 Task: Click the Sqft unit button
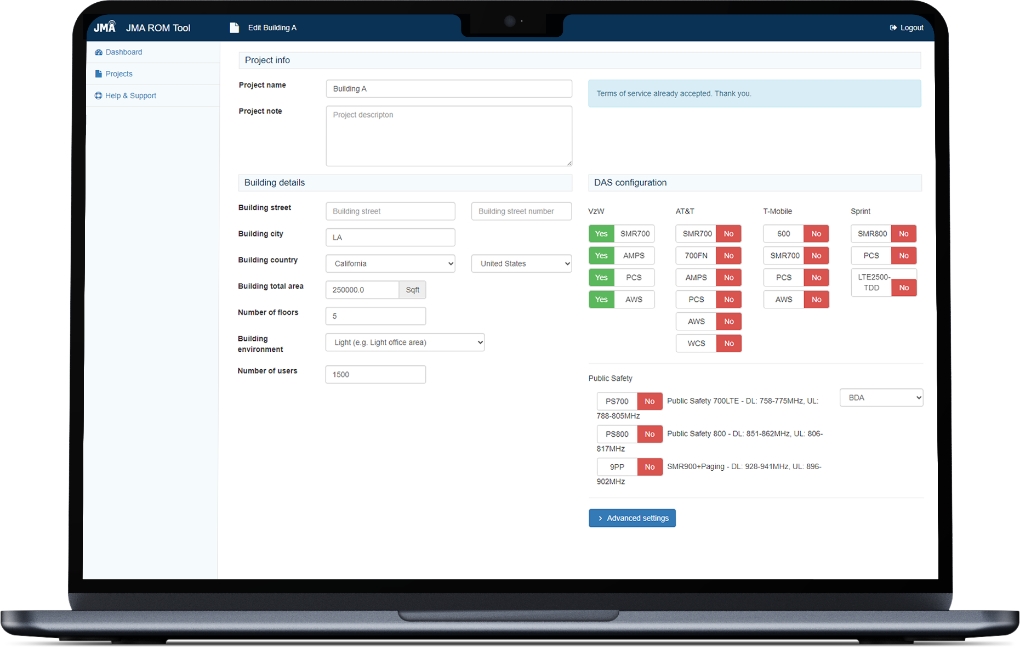point(412,290)
